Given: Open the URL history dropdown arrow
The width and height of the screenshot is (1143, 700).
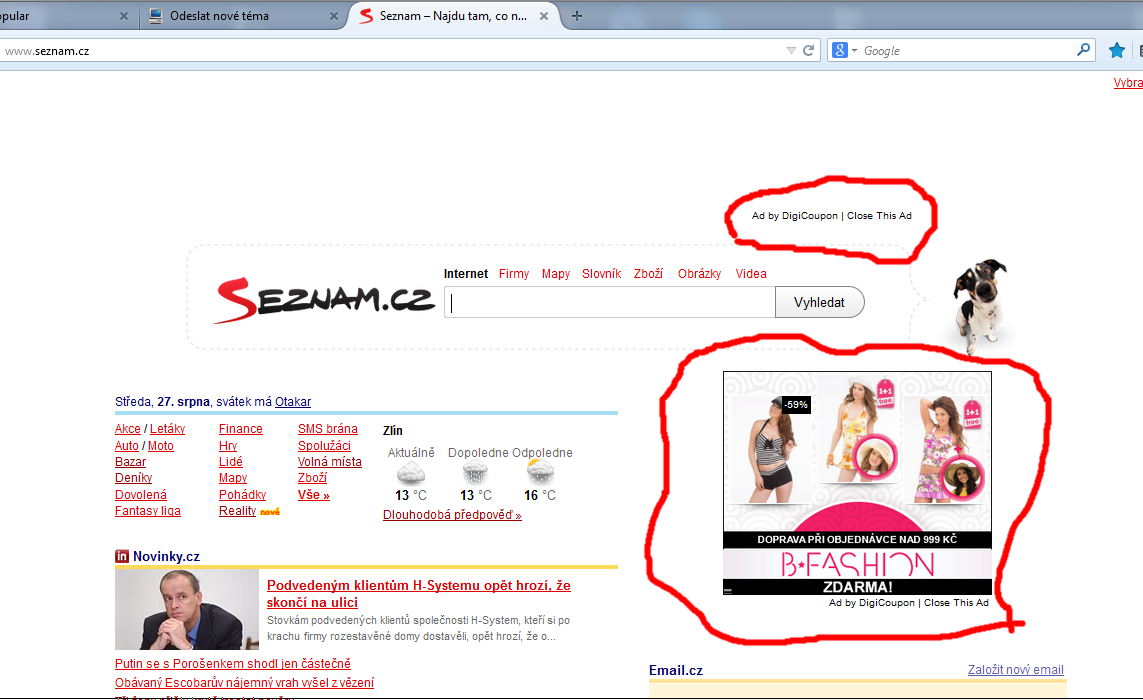Looking at the screenshot, I should pos(791,50).
